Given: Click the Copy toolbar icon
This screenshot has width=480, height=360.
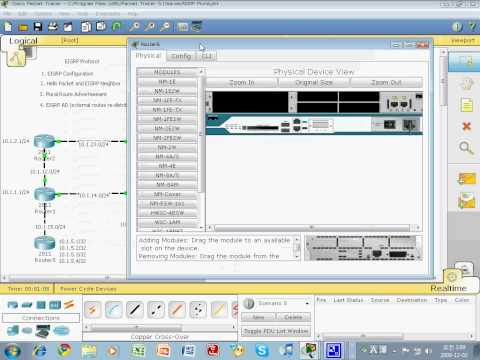Looking at the screenshot, I should pyautogui.click(x=86, y=27).
